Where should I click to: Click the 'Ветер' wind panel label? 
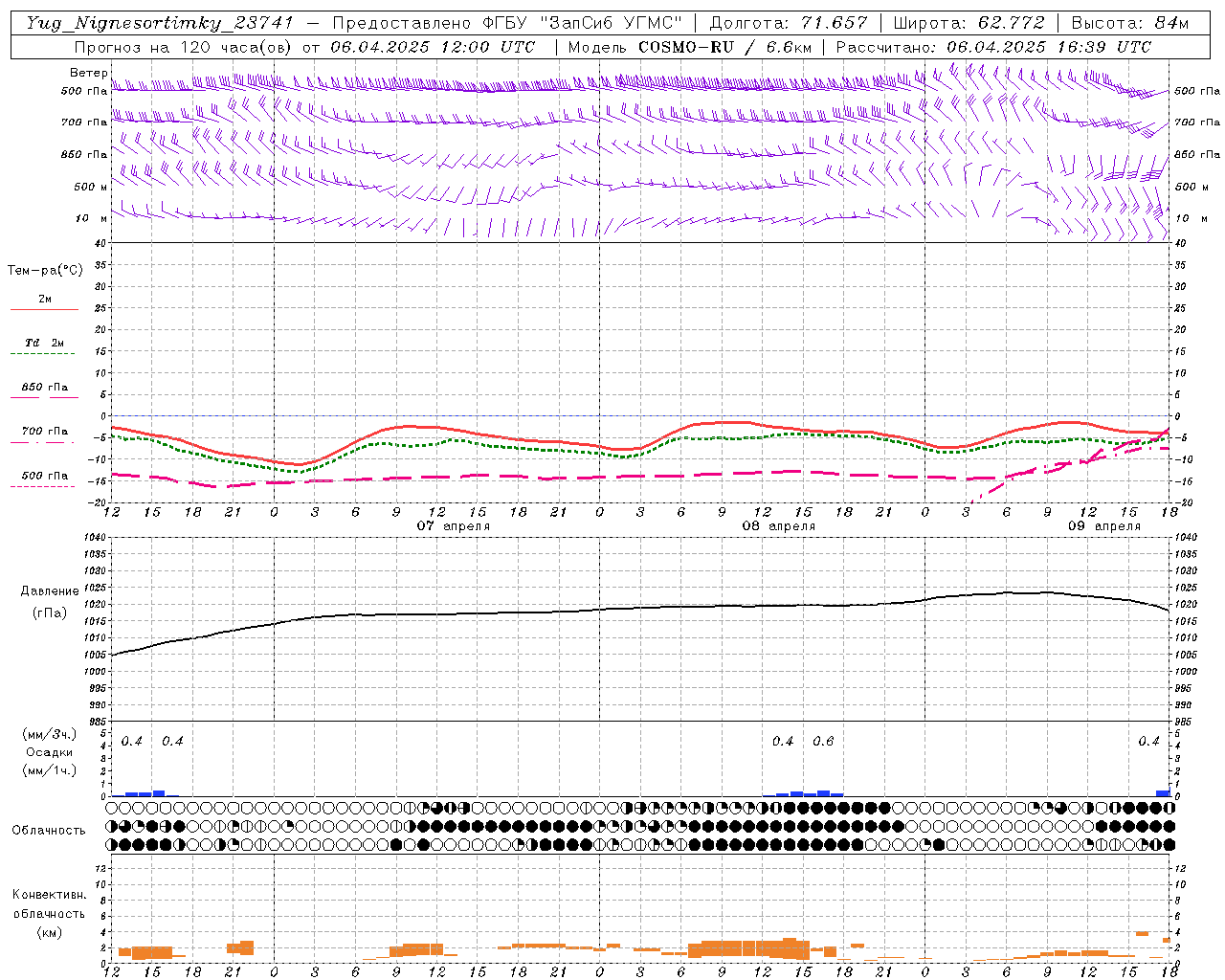click(x=88, y=73)
